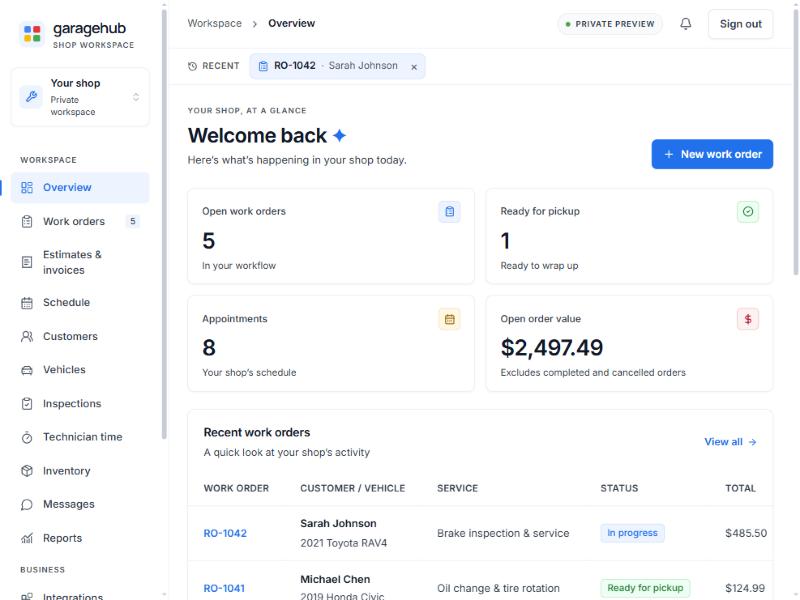Click Sarah Johnson customer name in table
Screen dimensions: 800x600
coord(338,524)
